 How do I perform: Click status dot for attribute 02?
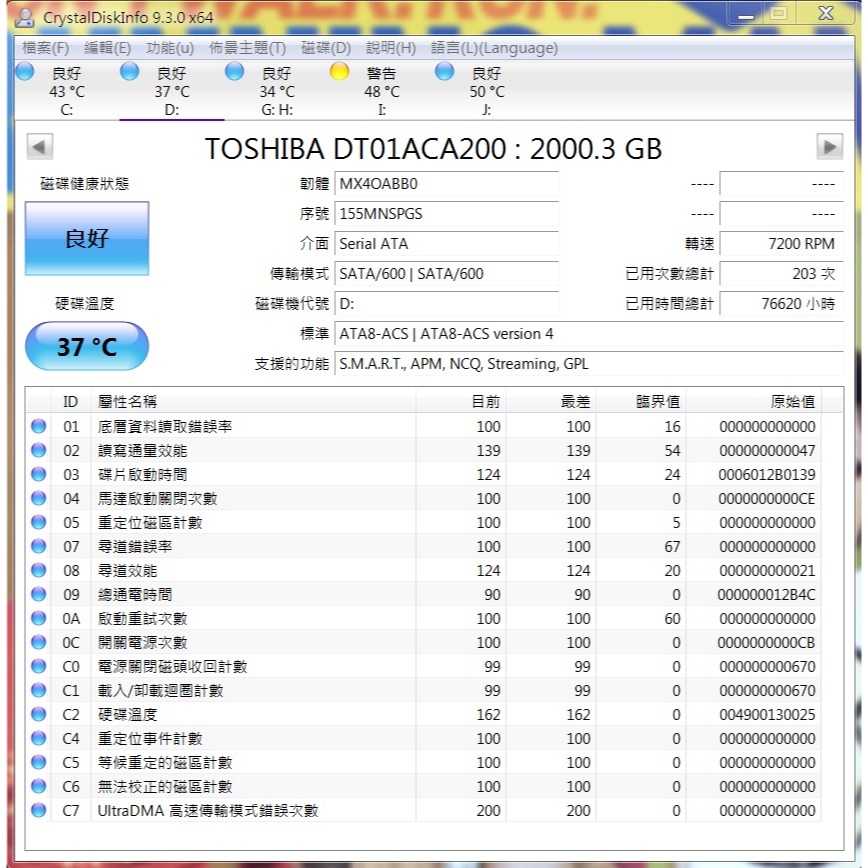(39, 450)
